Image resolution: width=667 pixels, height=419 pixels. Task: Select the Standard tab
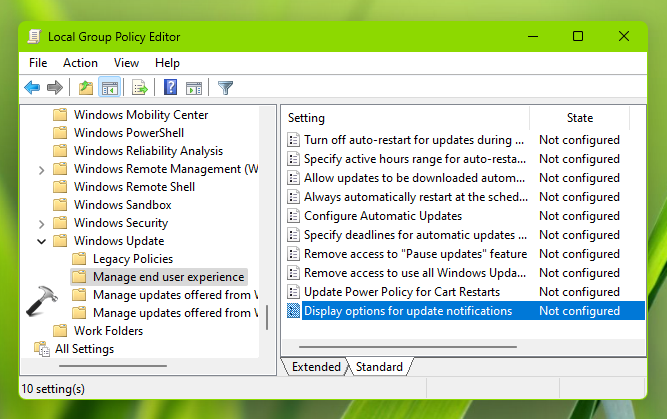[379, 367]
